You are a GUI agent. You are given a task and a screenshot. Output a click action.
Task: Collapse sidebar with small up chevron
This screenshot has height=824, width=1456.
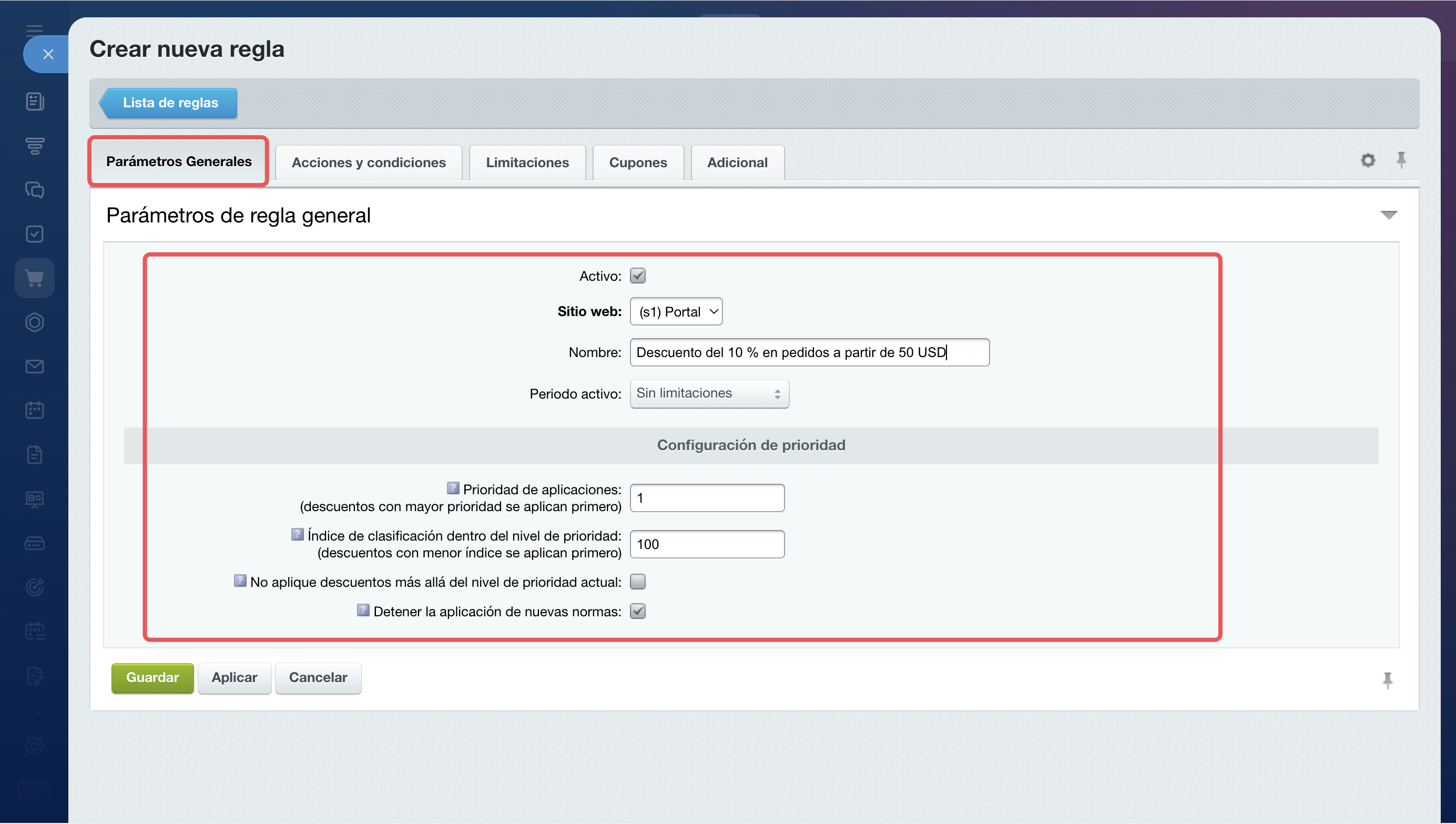click(x=38, y=713)
